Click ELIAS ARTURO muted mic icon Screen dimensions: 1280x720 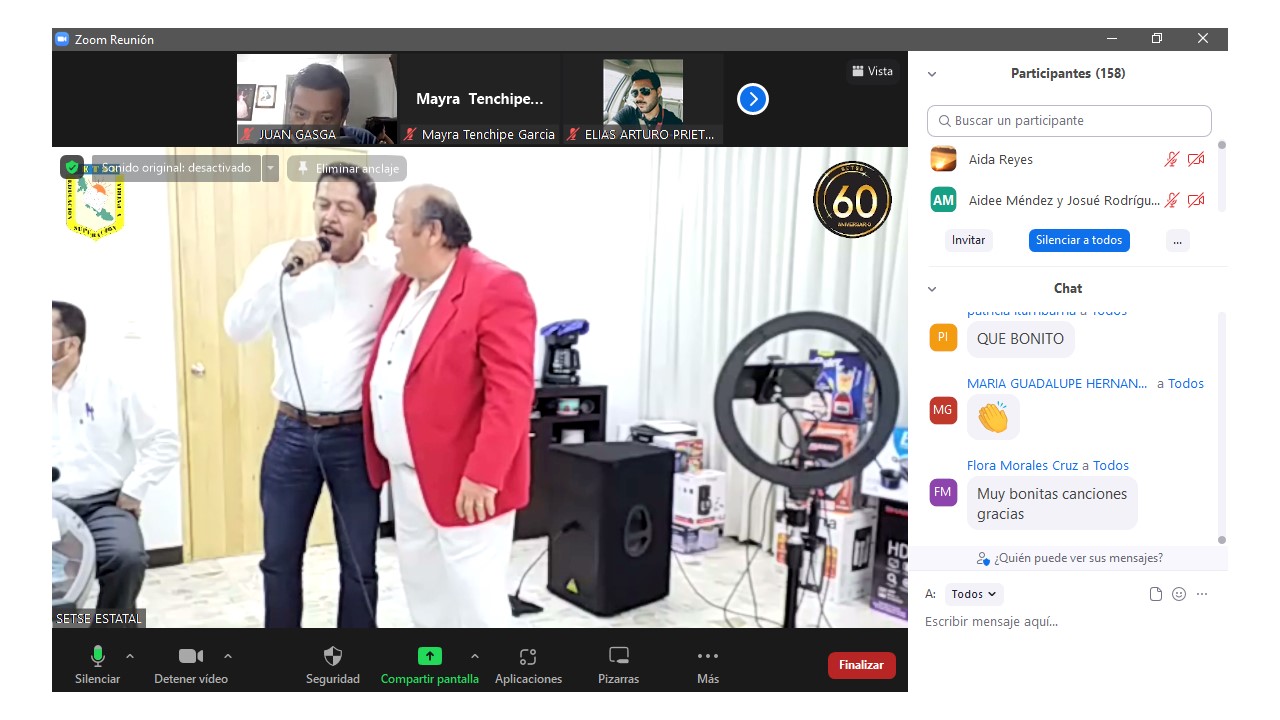[x=573, y=134]
